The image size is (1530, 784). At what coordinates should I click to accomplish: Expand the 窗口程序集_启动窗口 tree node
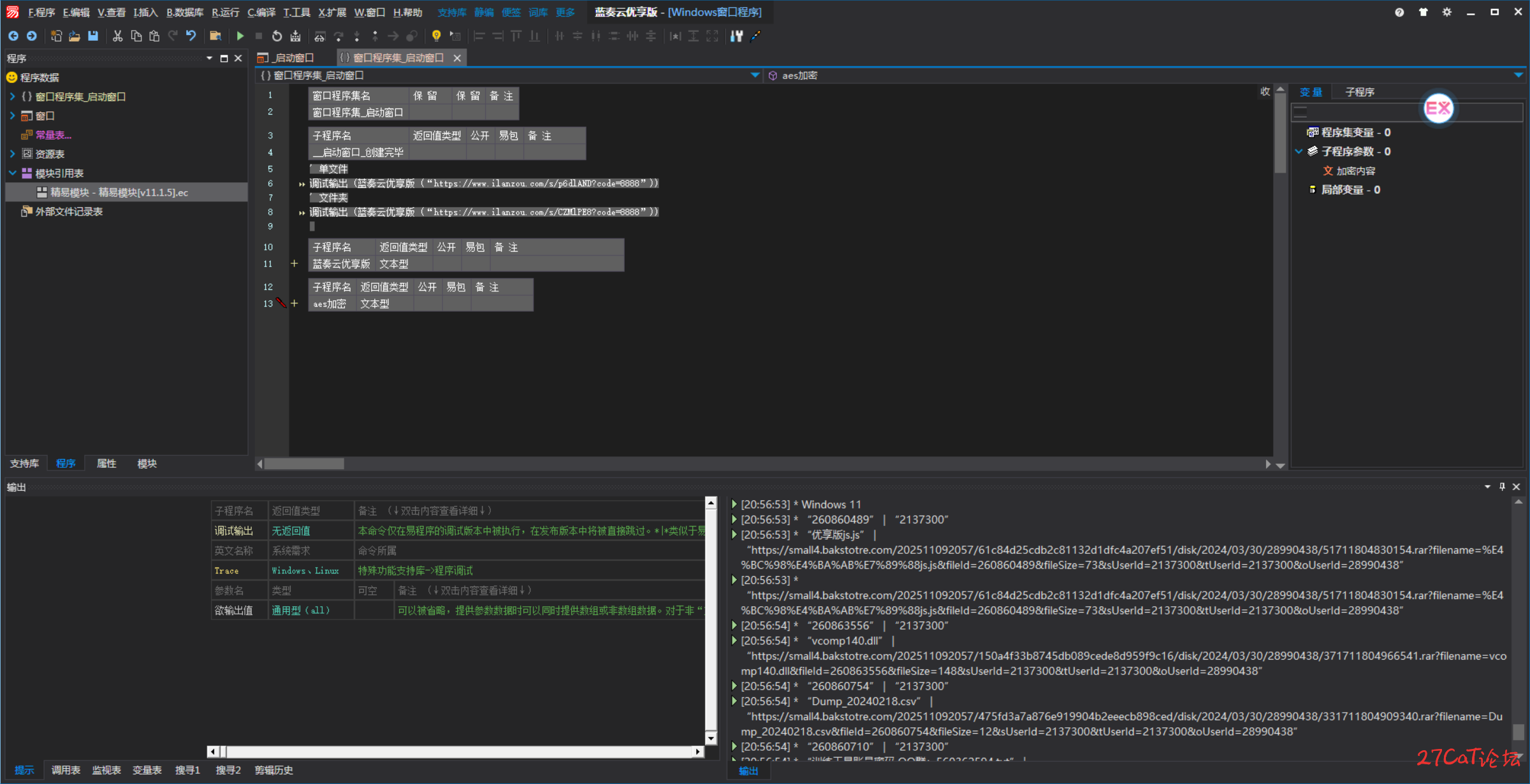[12, 96]
